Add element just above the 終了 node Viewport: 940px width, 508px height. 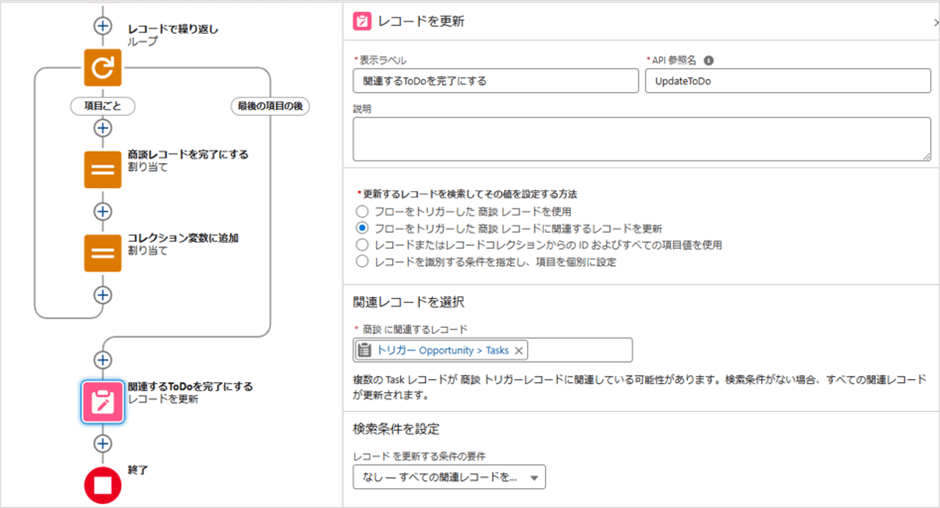click(x=103, y=443)
